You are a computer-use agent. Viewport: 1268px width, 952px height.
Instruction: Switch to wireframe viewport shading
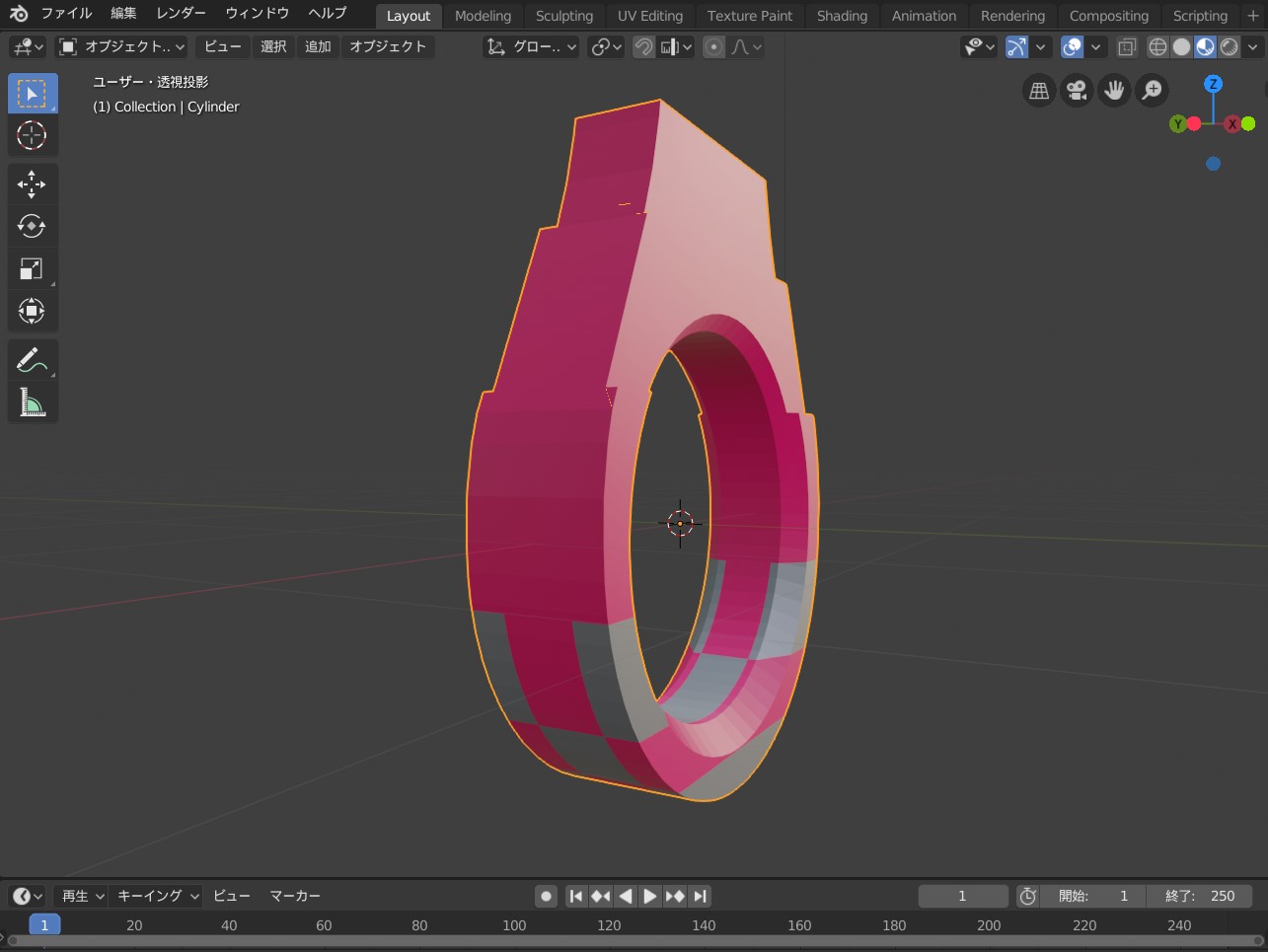pyautogui.click(x=1157, y=46)
